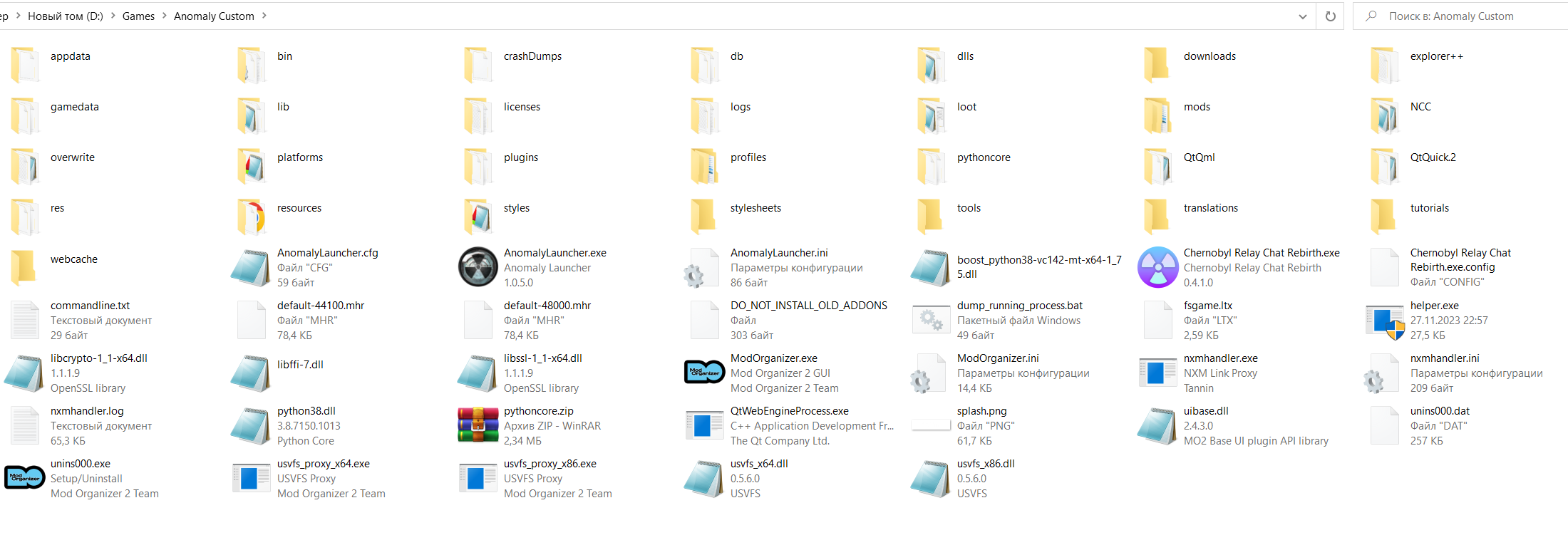Select the unins000.dat file name
This screenshot has height=535, width=1568.
click(1440, 411)
